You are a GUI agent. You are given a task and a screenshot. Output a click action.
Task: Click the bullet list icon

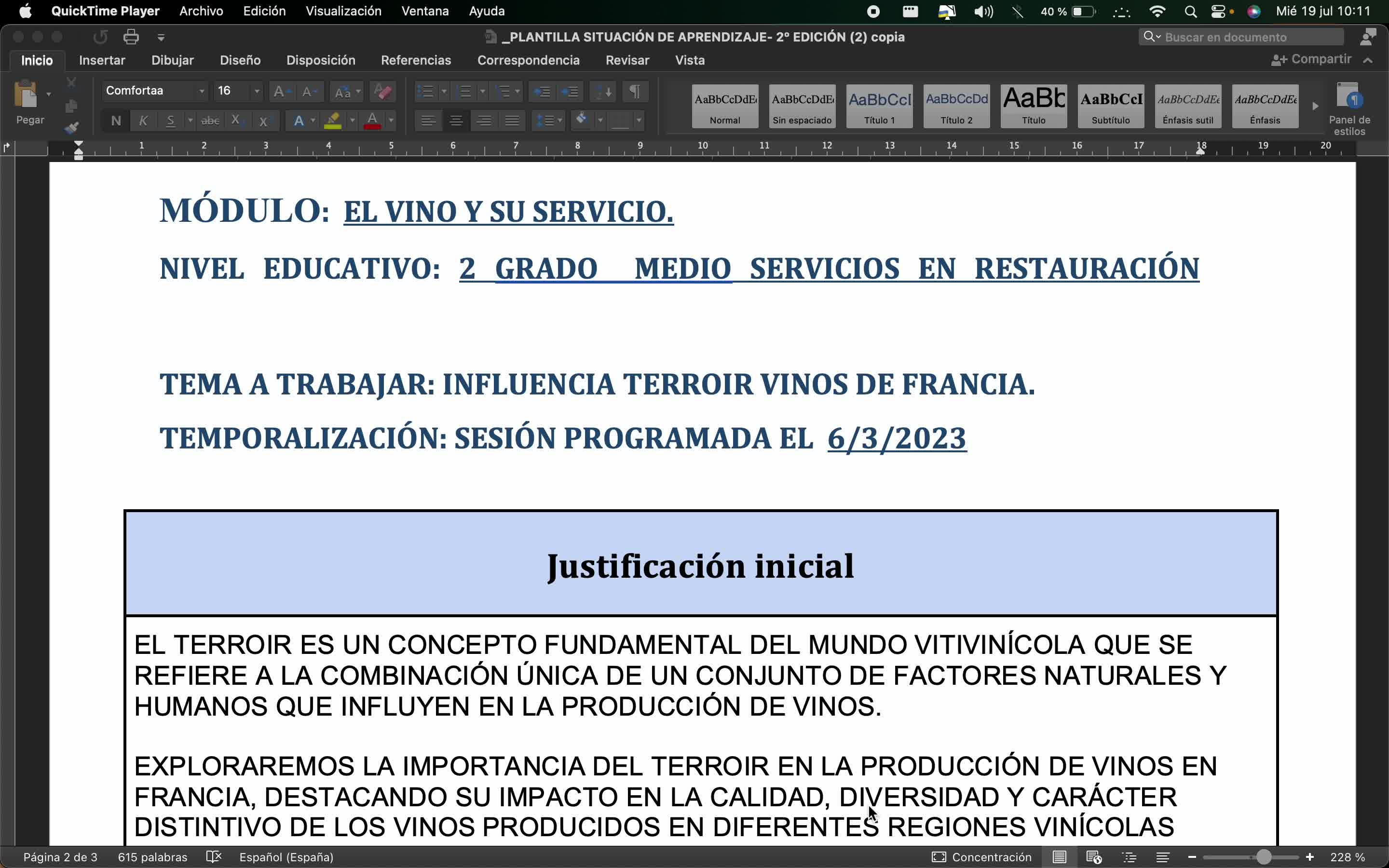coord(425,91)
